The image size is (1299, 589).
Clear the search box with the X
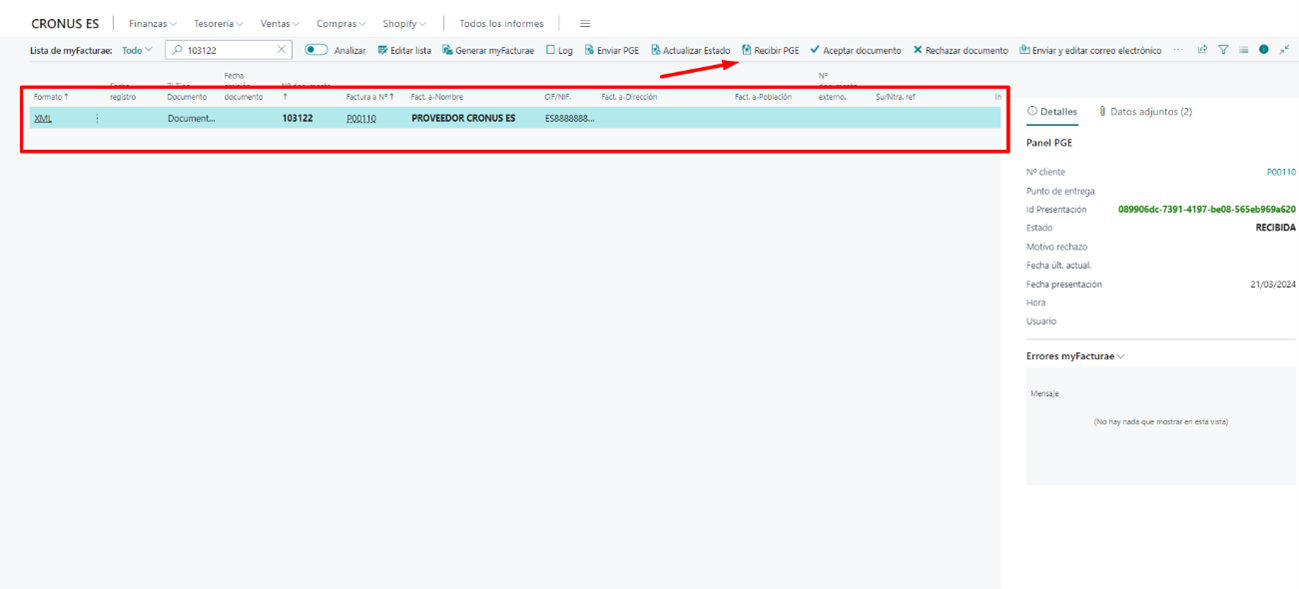(x=281, y=50)
